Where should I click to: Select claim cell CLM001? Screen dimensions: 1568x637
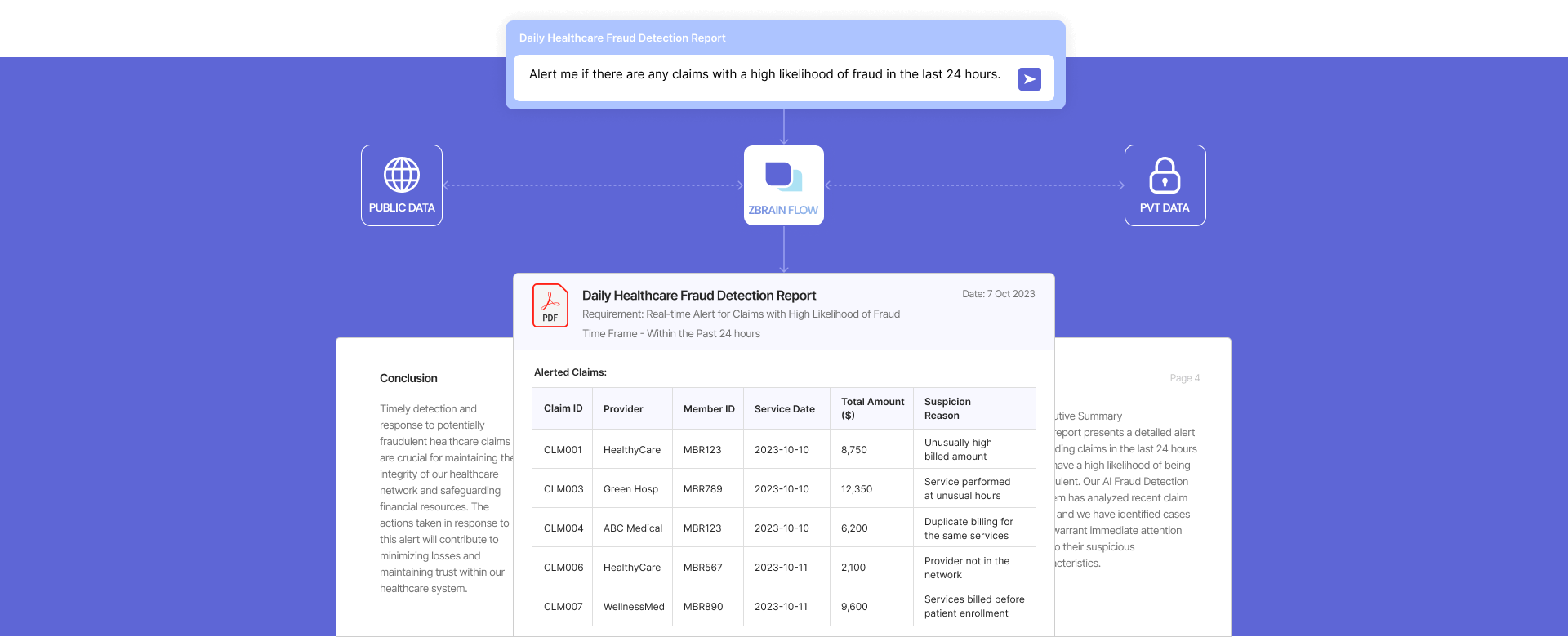(x=563, y=450)
